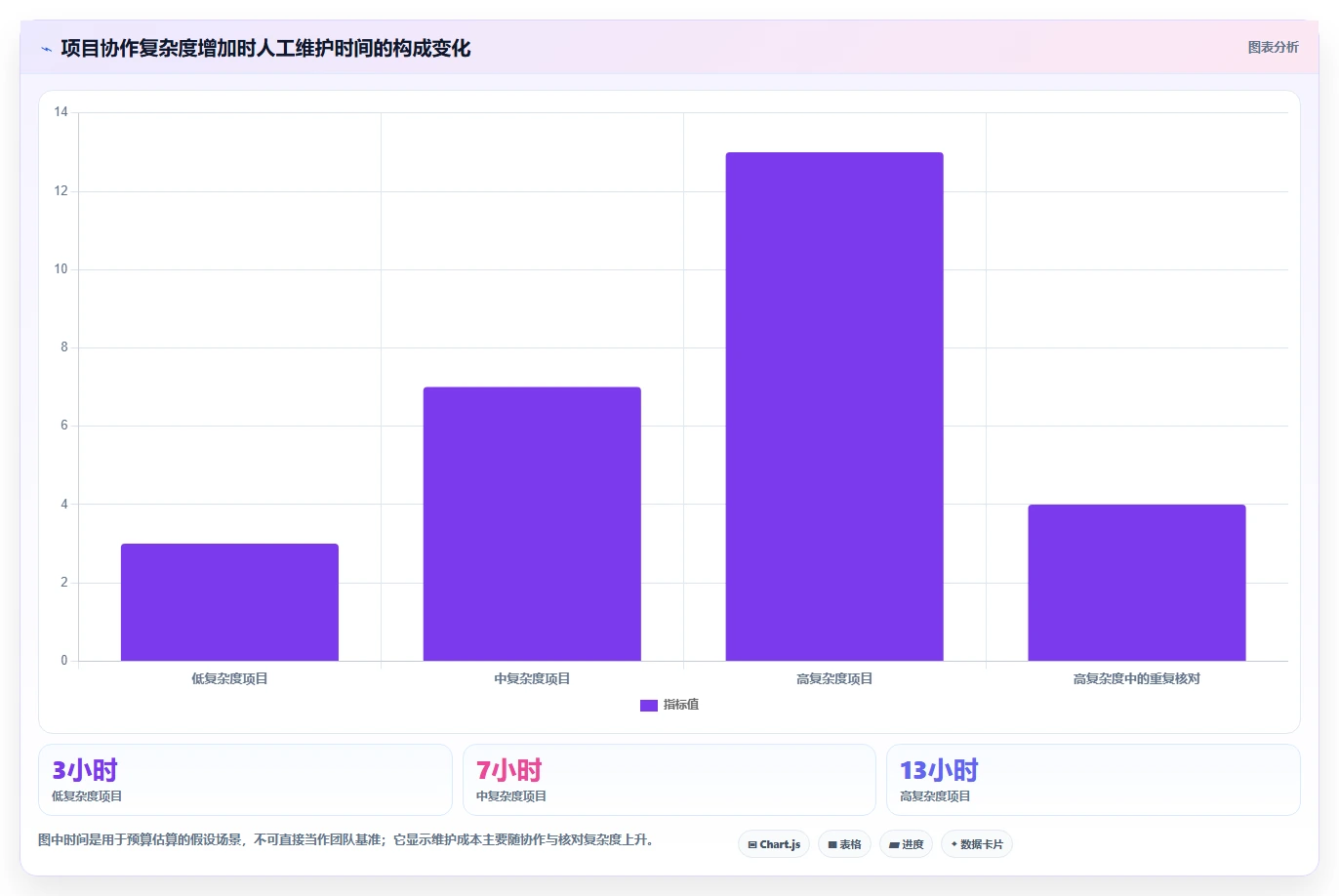Select the 高复杂度中的重复核对 bar

(x=1137, y=583)
